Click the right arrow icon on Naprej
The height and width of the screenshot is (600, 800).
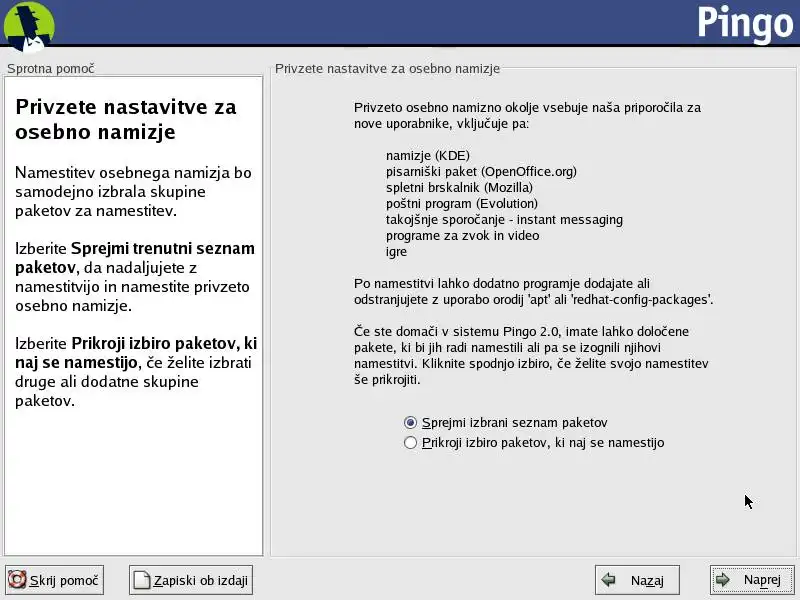pos(722,580)
